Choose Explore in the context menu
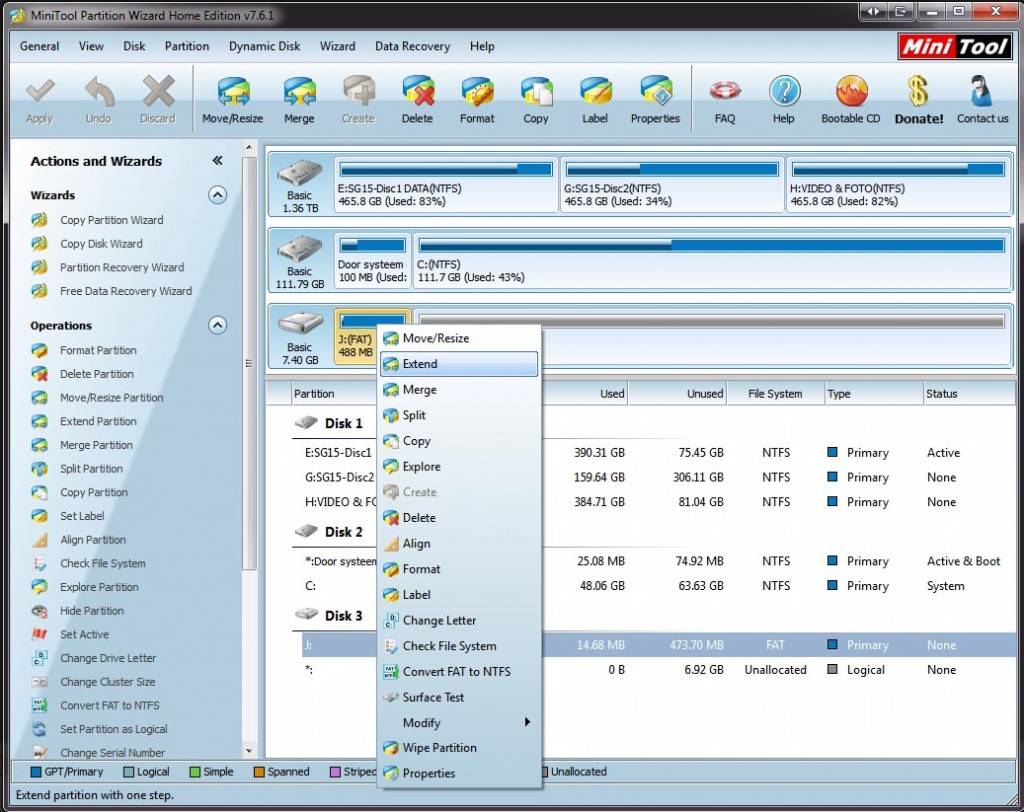The width and height of the screenshot is (1024, 812). click(x=459, y=466)
